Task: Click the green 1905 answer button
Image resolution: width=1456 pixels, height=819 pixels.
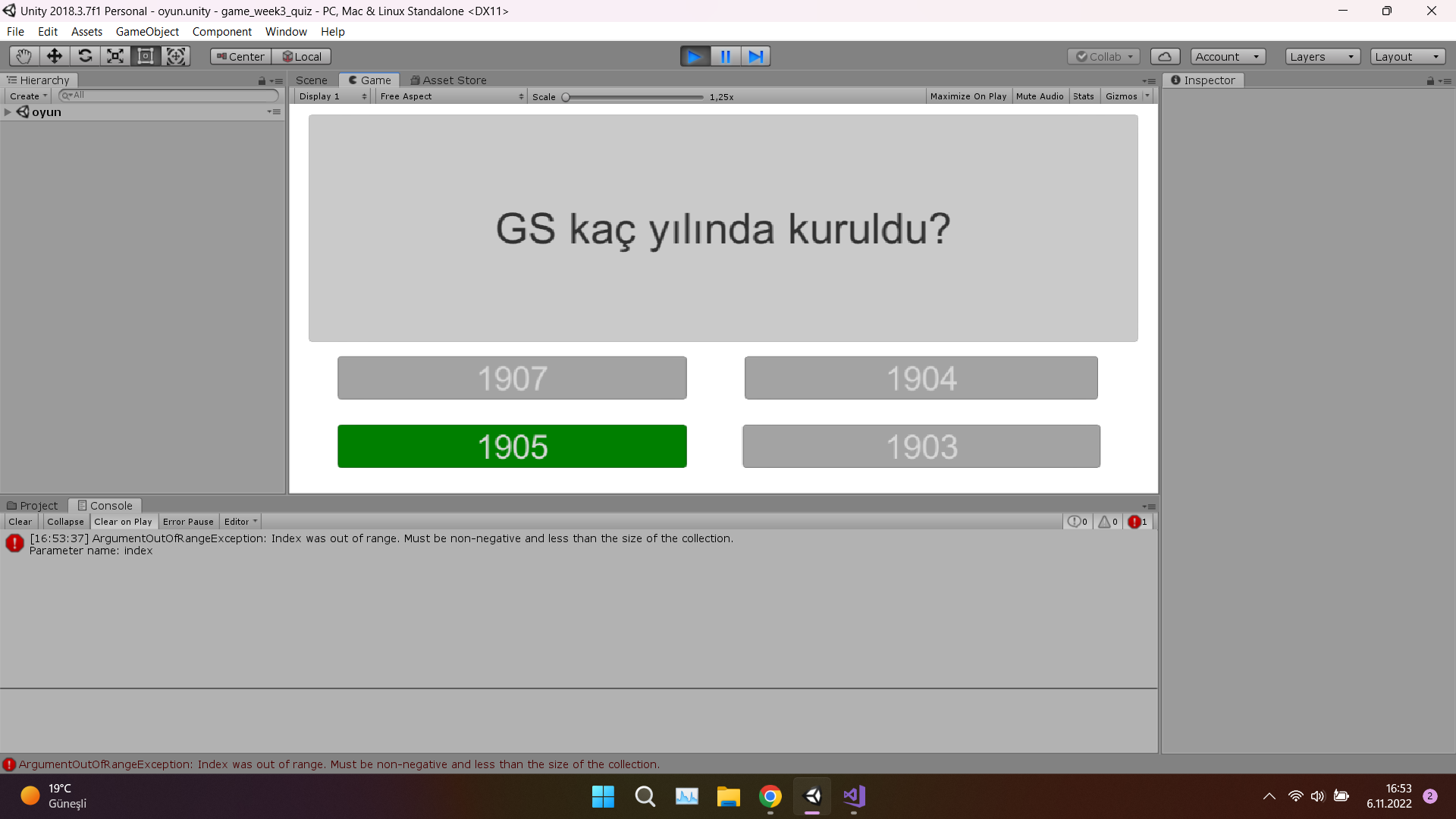Action: coord(511,447)
